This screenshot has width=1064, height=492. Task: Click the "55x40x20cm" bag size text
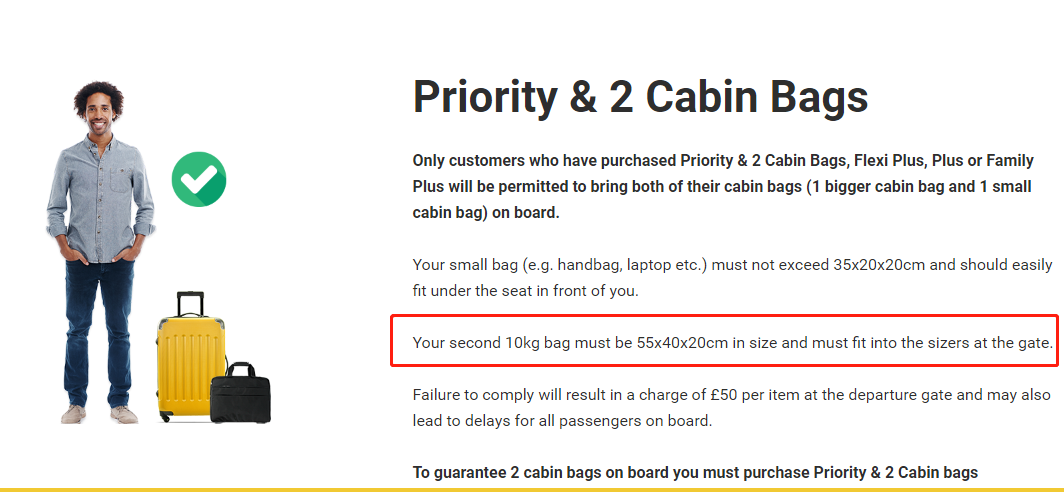click(x=682, y=343)
